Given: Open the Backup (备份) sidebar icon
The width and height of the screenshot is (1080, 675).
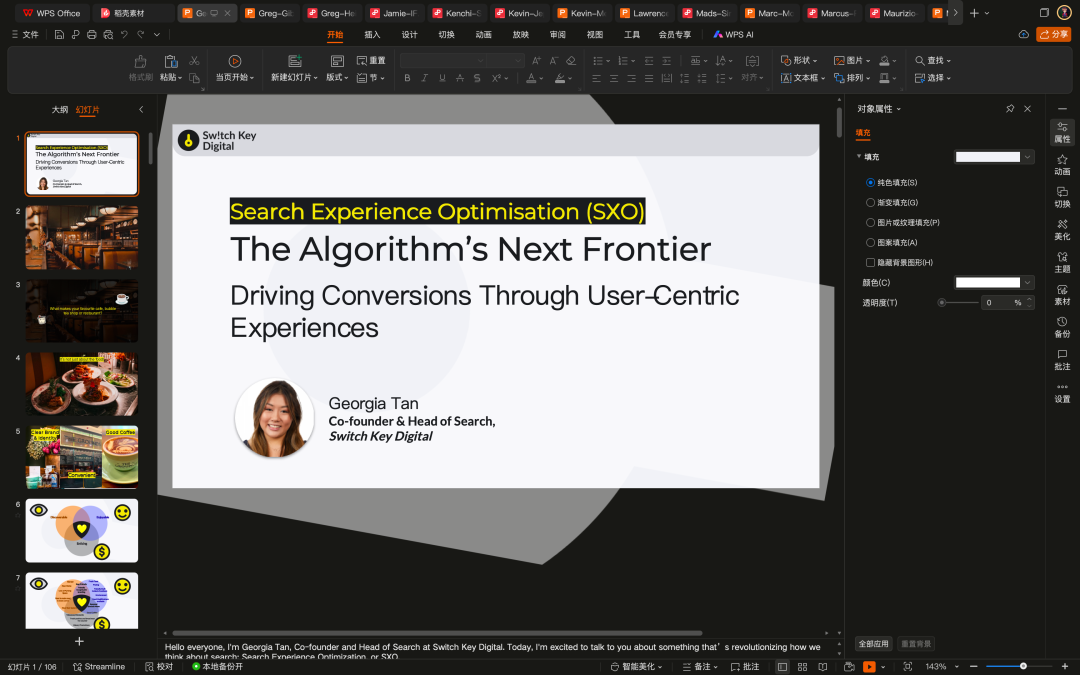Looking at the screenshot, I should [1062, 327].
